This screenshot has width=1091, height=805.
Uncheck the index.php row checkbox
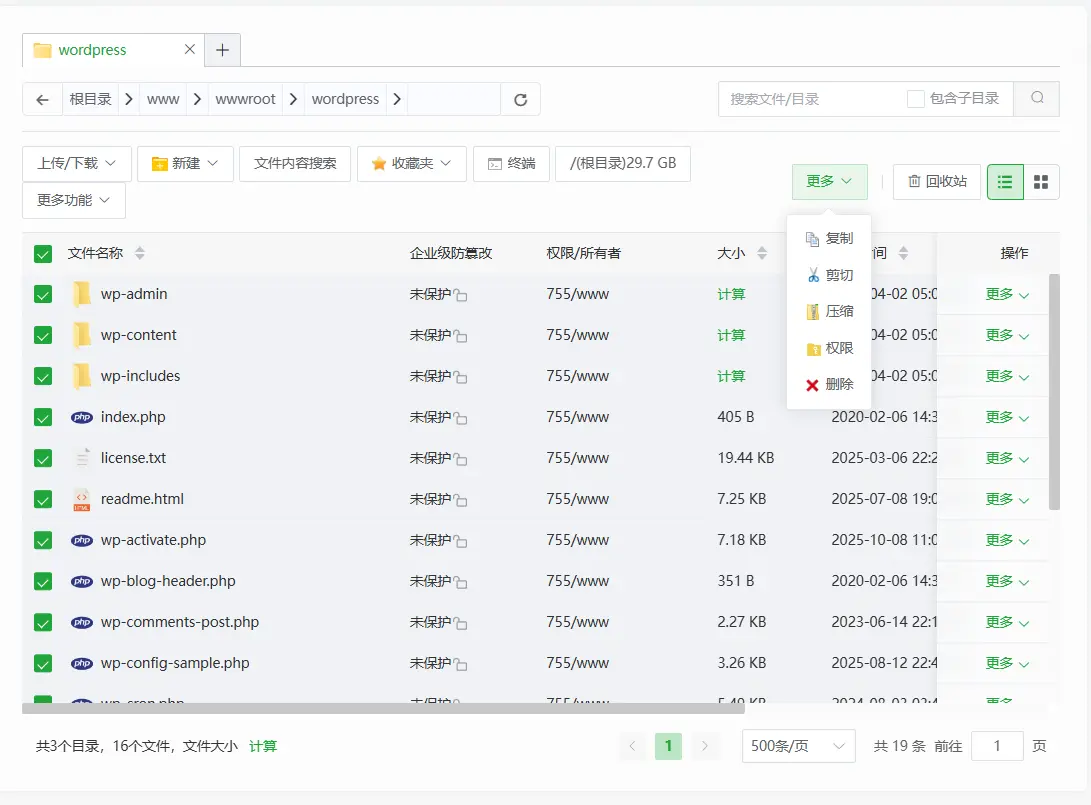tap(43, 417)
